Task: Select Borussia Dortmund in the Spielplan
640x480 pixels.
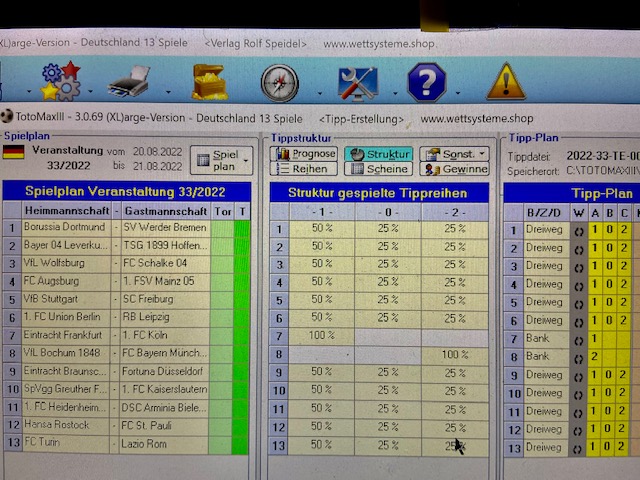Action: pyautogui.click(x=66, y=227)
